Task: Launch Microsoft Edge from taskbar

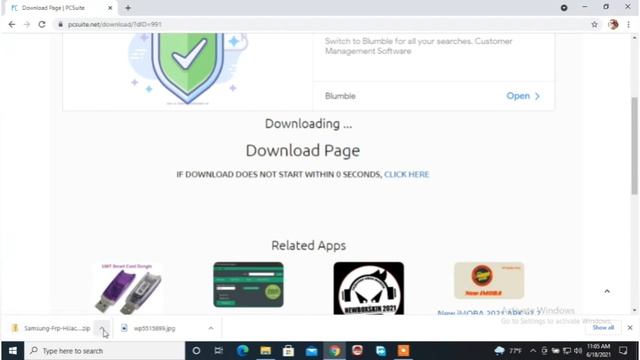Action: [242, 351]
